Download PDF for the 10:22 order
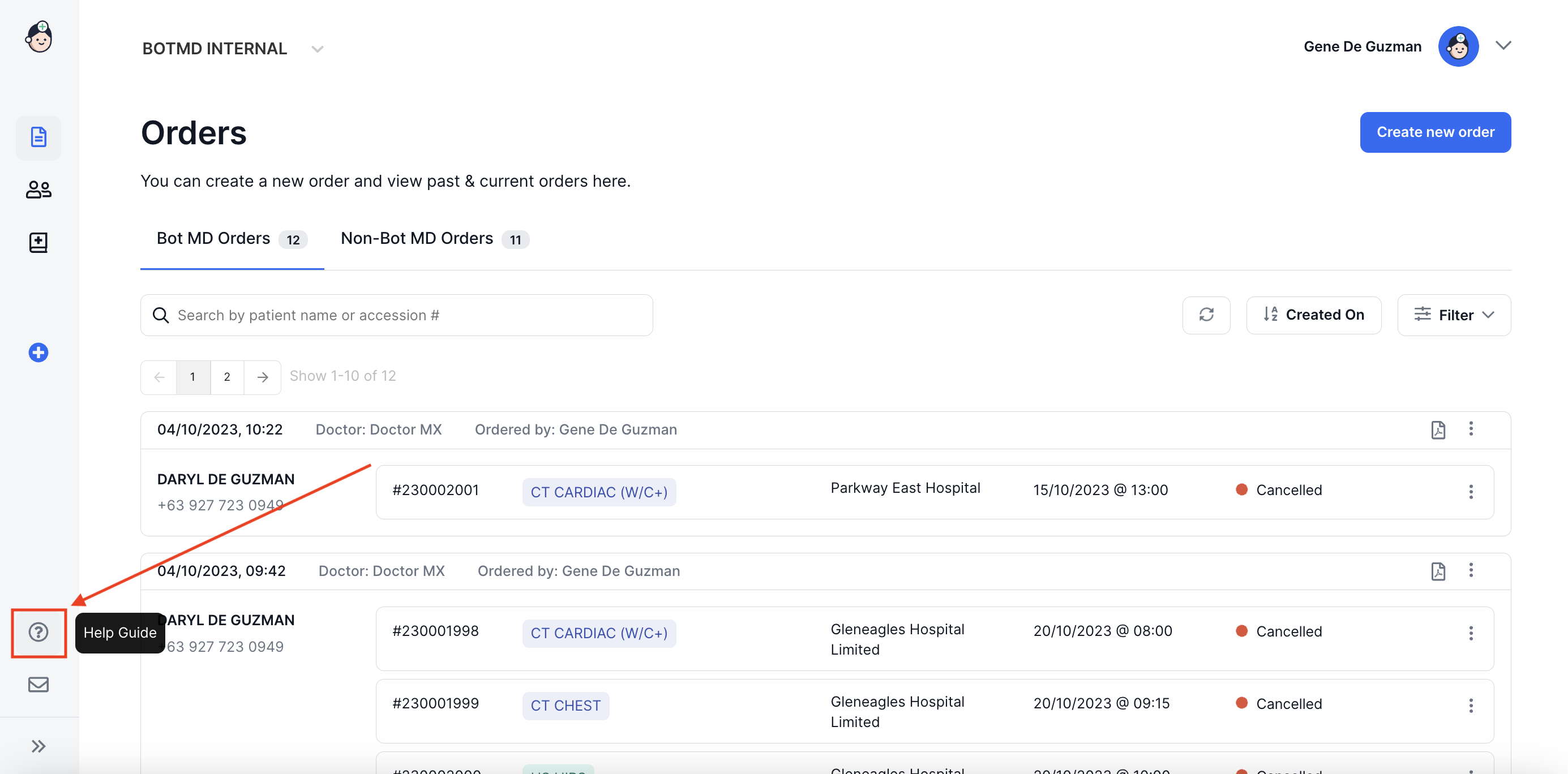The height and width of the screenshot is (774, 1568). click(x=1438, y=429)
